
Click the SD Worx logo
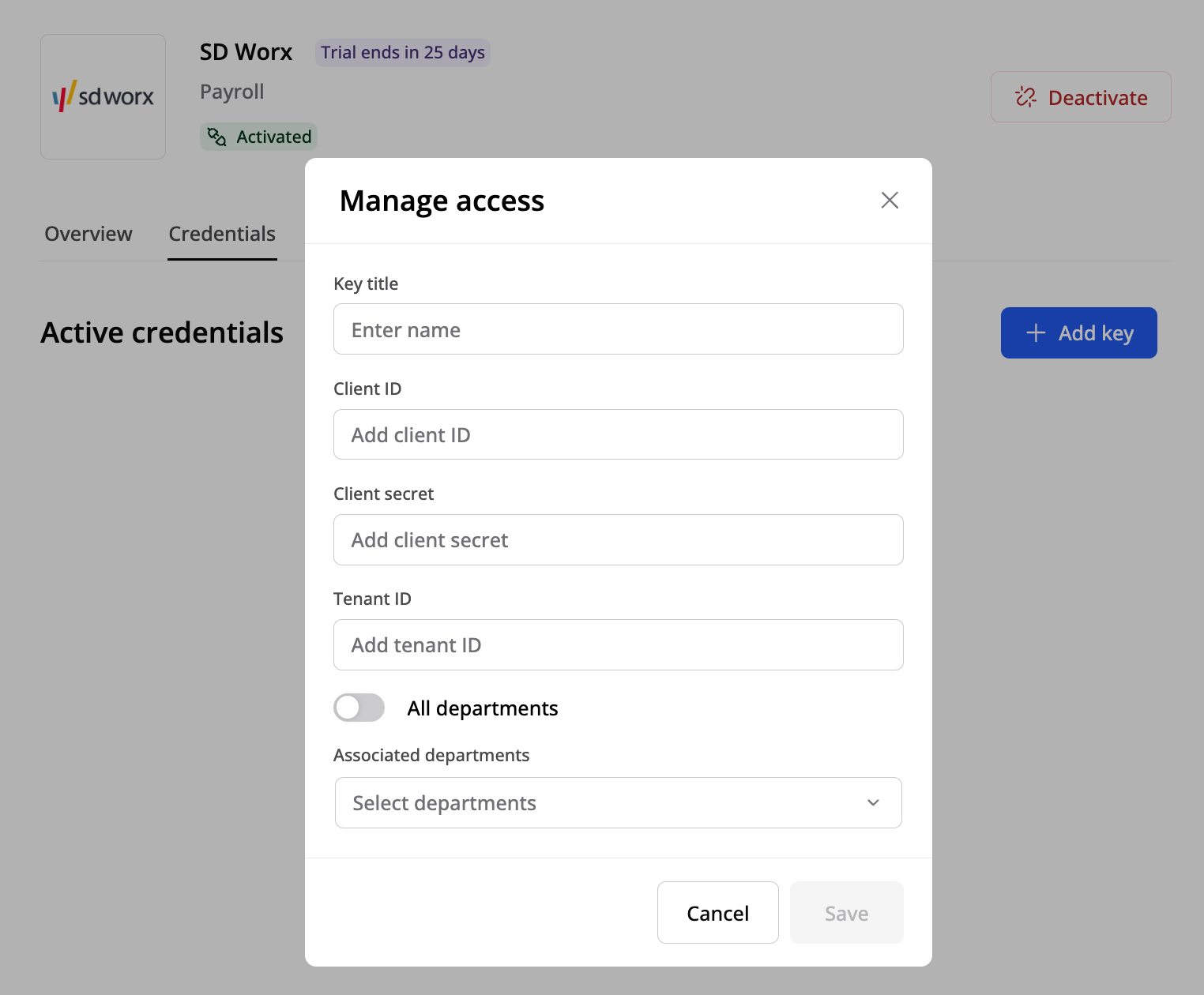103,96
